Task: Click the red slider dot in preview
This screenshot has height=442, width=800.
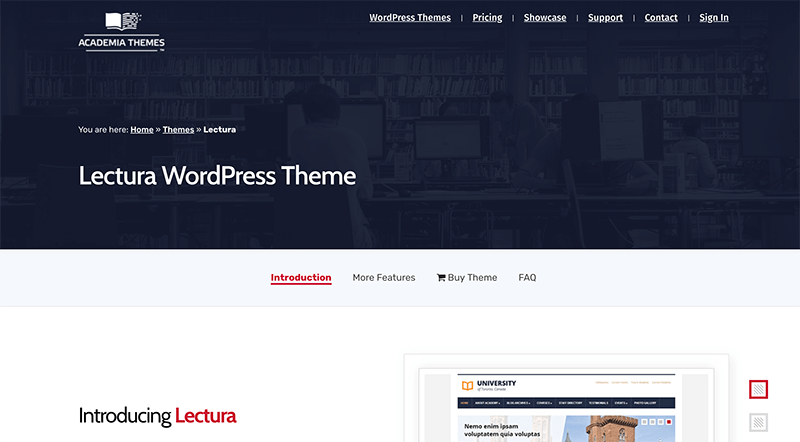Action: 669,422
